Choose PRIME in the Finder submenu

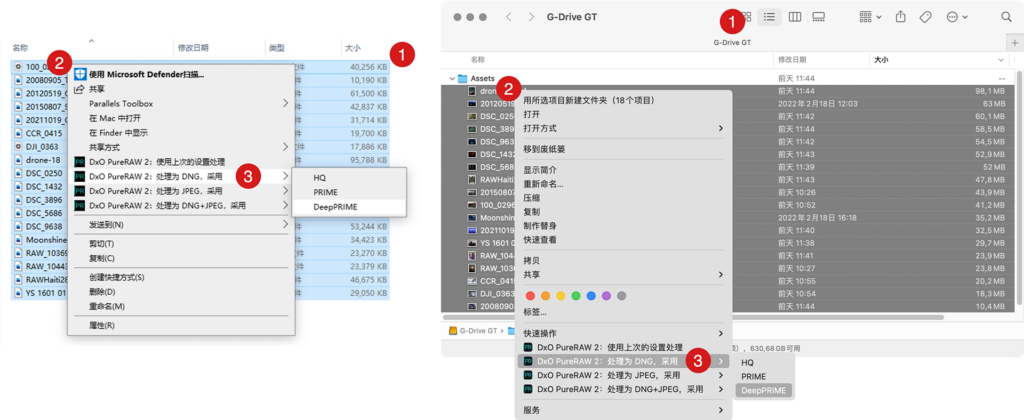point(754,376)
